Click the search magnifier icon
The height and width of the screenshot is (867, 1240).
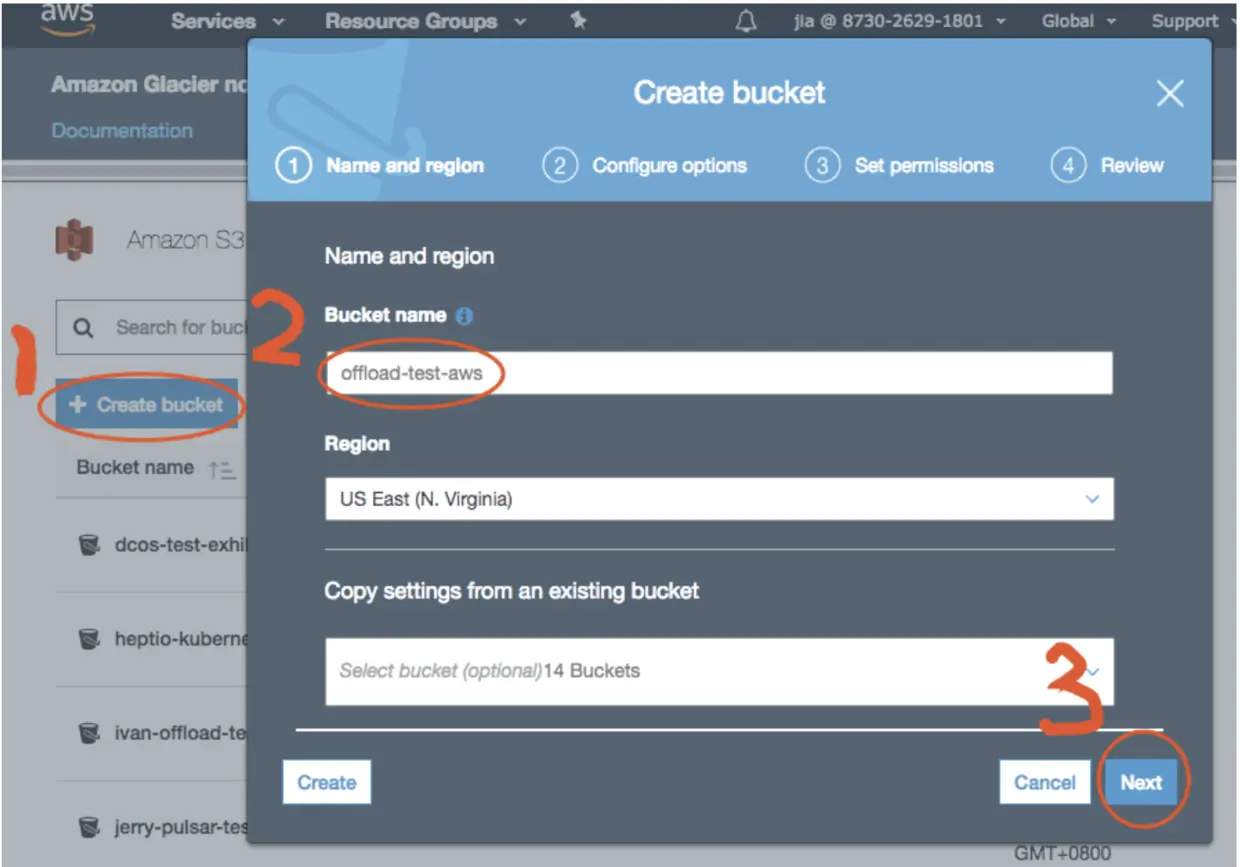click(84, 328)
